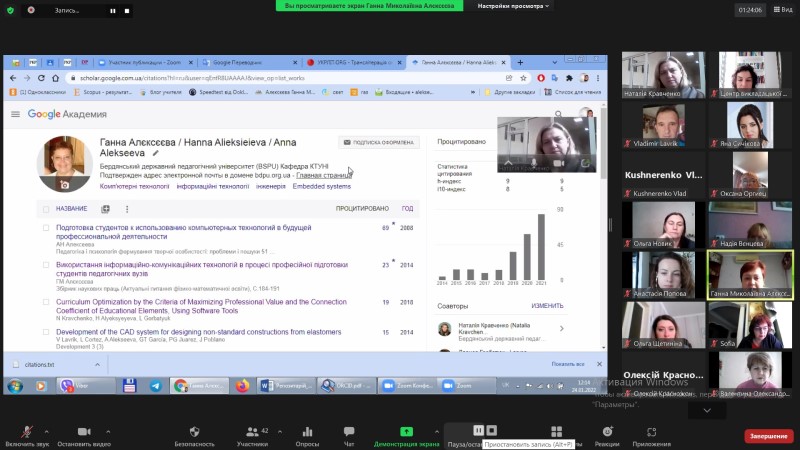Open the Security shield option
Viewport: 800px width, 450px height.
[194, 431]
